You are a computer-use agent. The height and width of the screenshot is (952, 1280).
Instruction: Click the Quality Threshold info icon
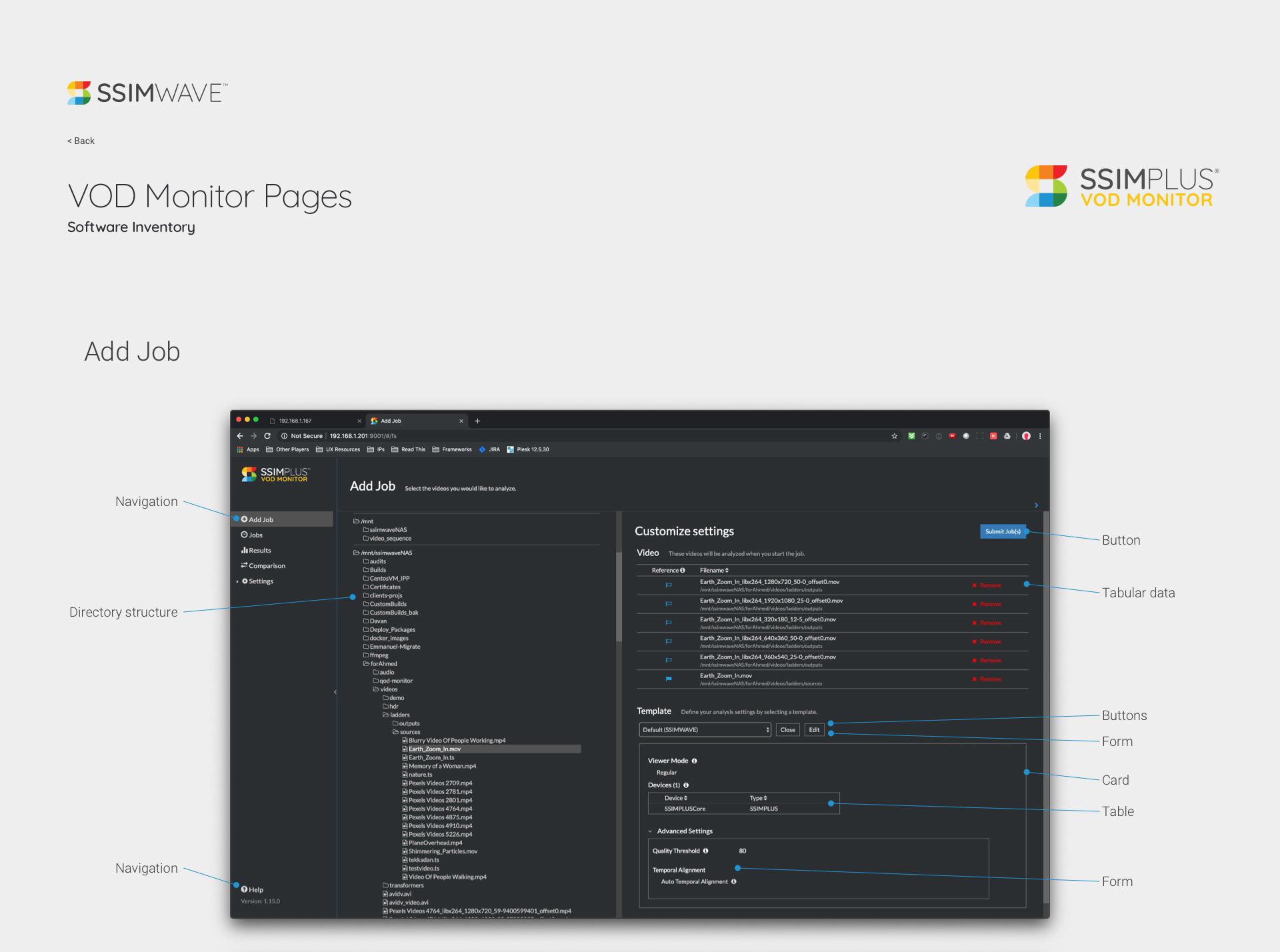coord(705,851)
